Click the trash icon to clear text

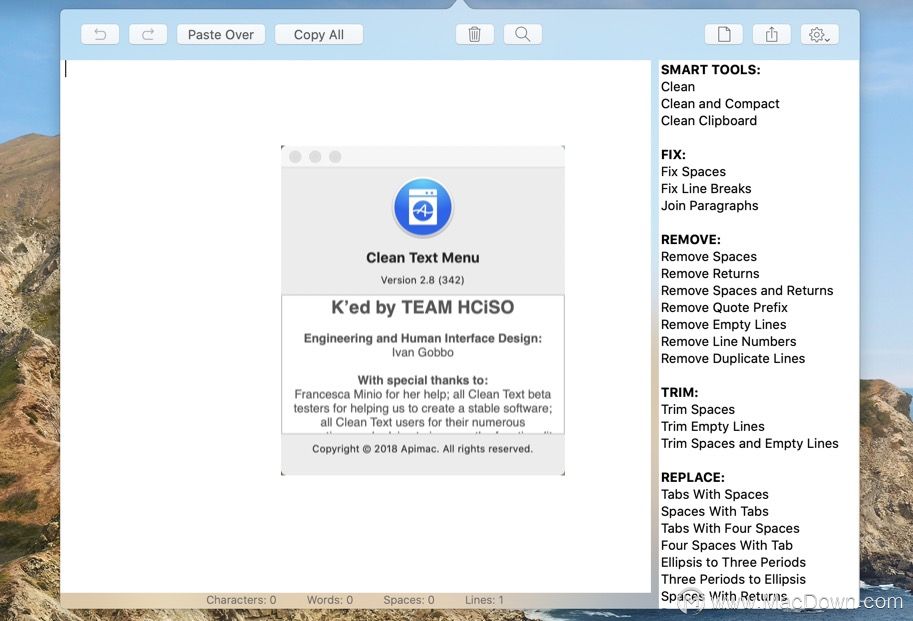click(x=475, y=34)
